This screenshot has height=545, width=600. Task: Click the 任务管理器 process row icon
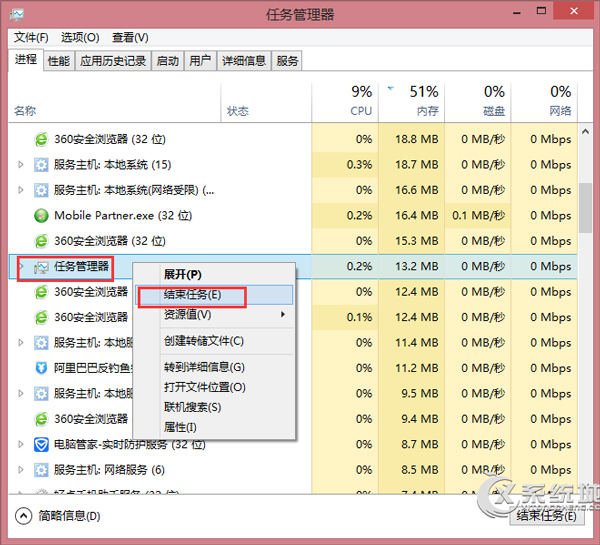pyautogui.click(x=41, y=267)
